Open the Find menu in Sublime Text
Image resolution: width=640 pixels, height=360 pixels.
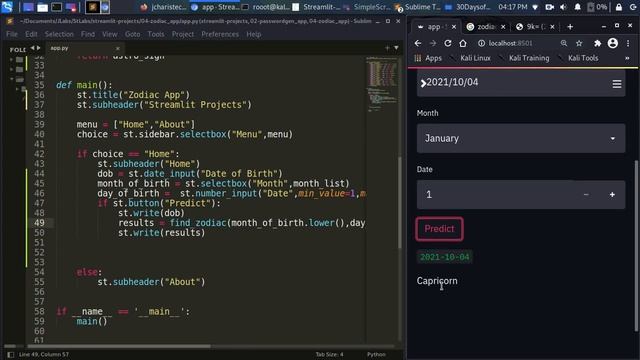tap(88, 34)
